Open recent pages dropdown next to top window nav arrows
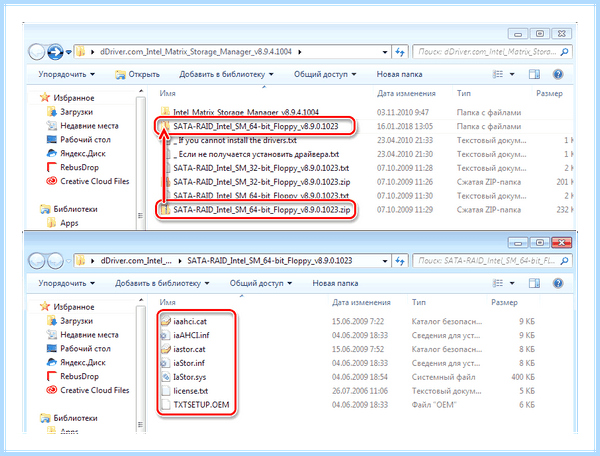 point(68,52)
